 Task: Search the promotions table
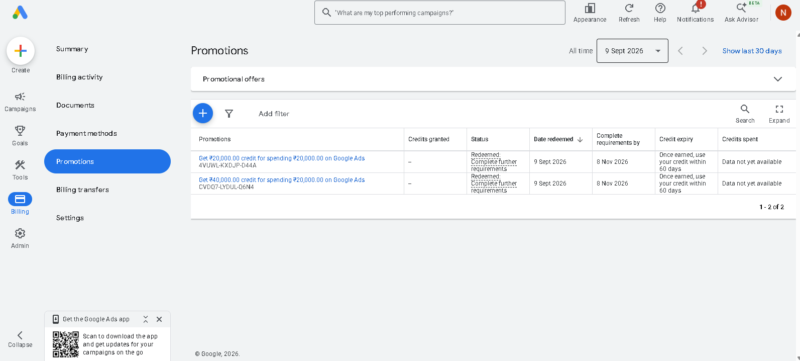pos(745,114)
